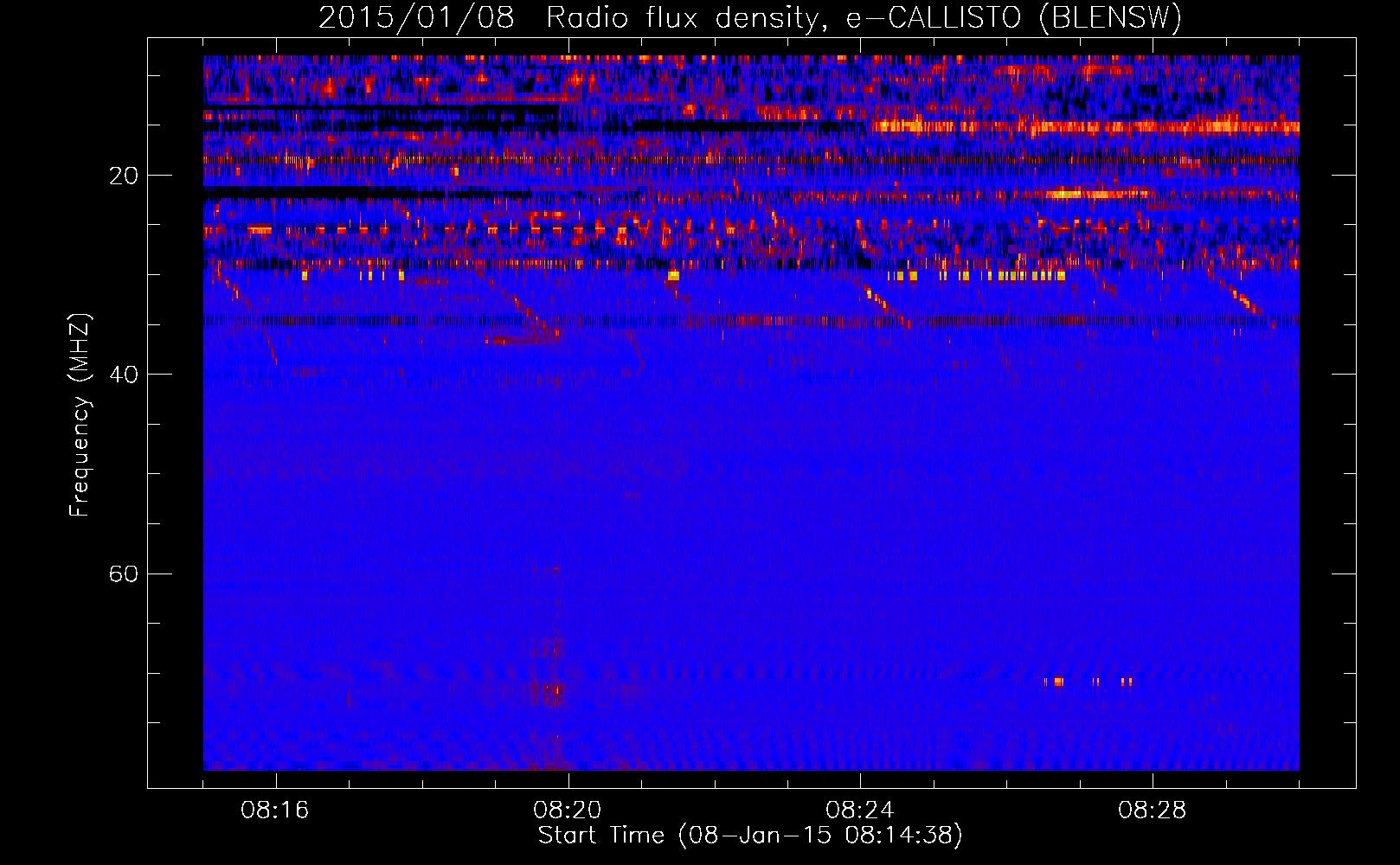Click the 'Start Time (08-Jan-15 08:14:38)' axis label
Image resolution: width=1400 pixels, height=865 pixels.
tap(750, 836)
